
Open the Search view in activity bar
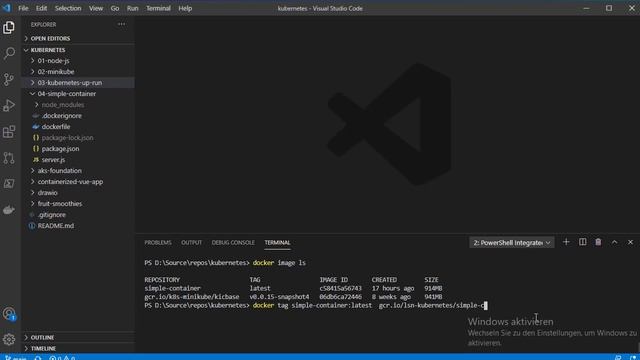(x=9, y=53)
